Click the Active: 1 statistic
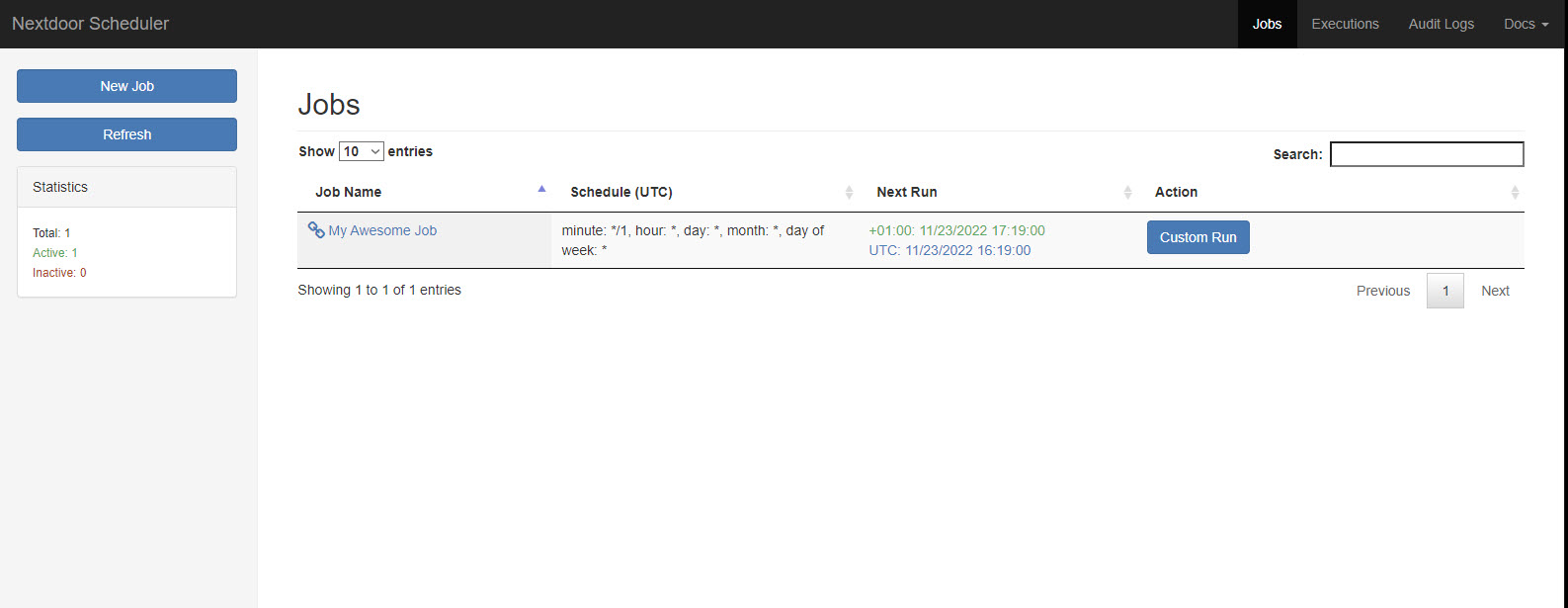The height and width of the screenshot is (608, 1568). [55, 253]
